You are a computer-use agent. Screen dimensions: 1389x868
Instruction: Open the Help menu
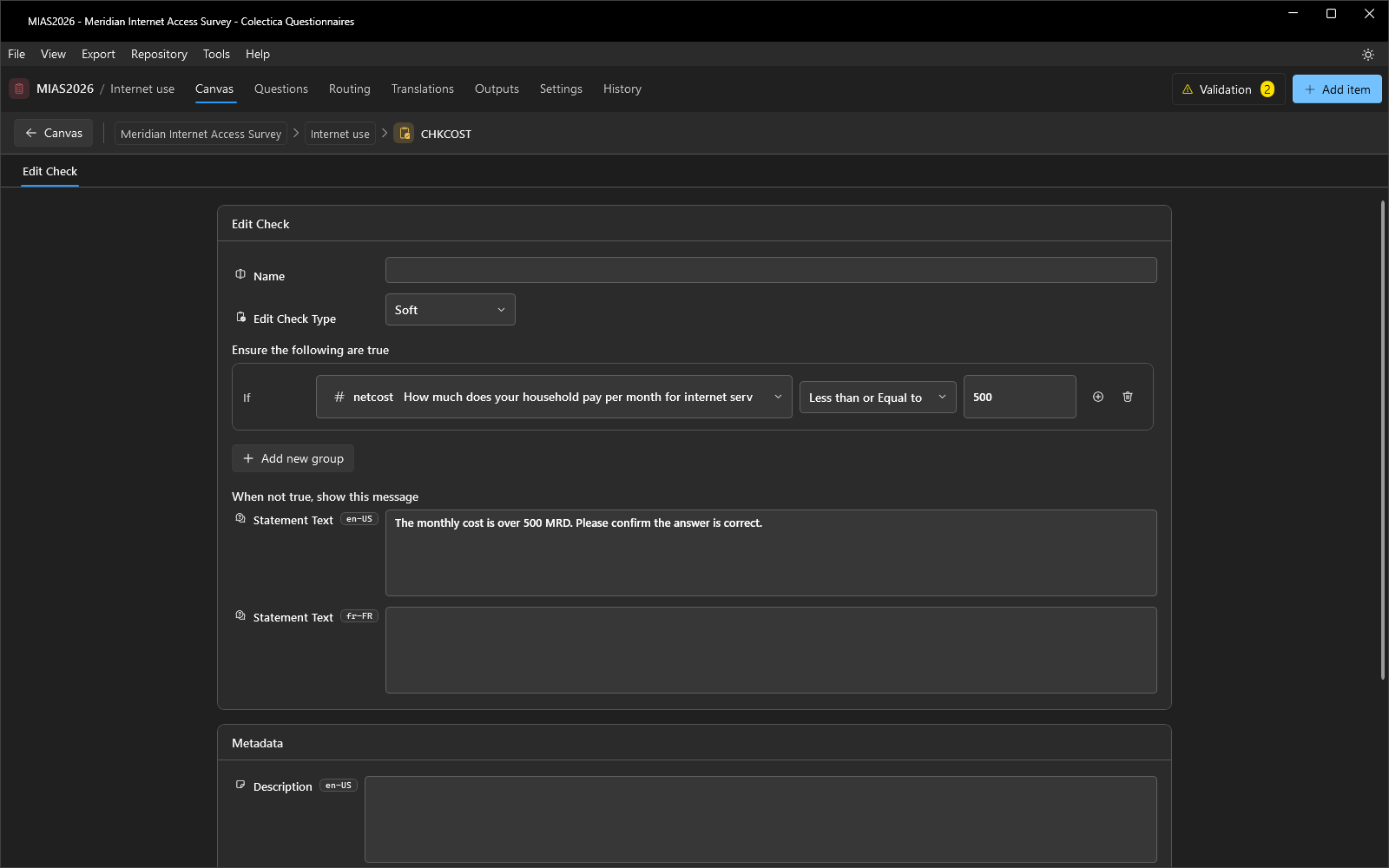[x=258, y=54]
